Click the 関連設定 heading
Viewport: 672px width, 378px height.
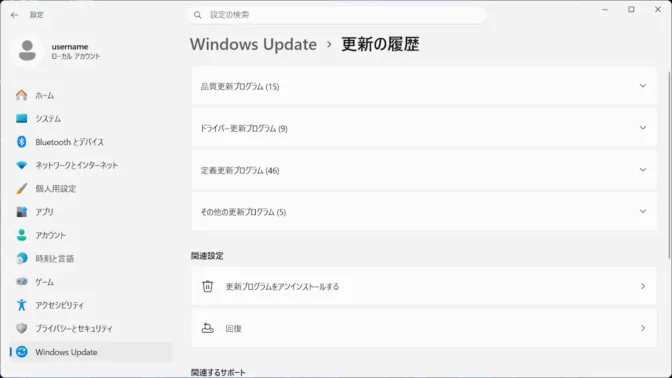tap(207, 256)
